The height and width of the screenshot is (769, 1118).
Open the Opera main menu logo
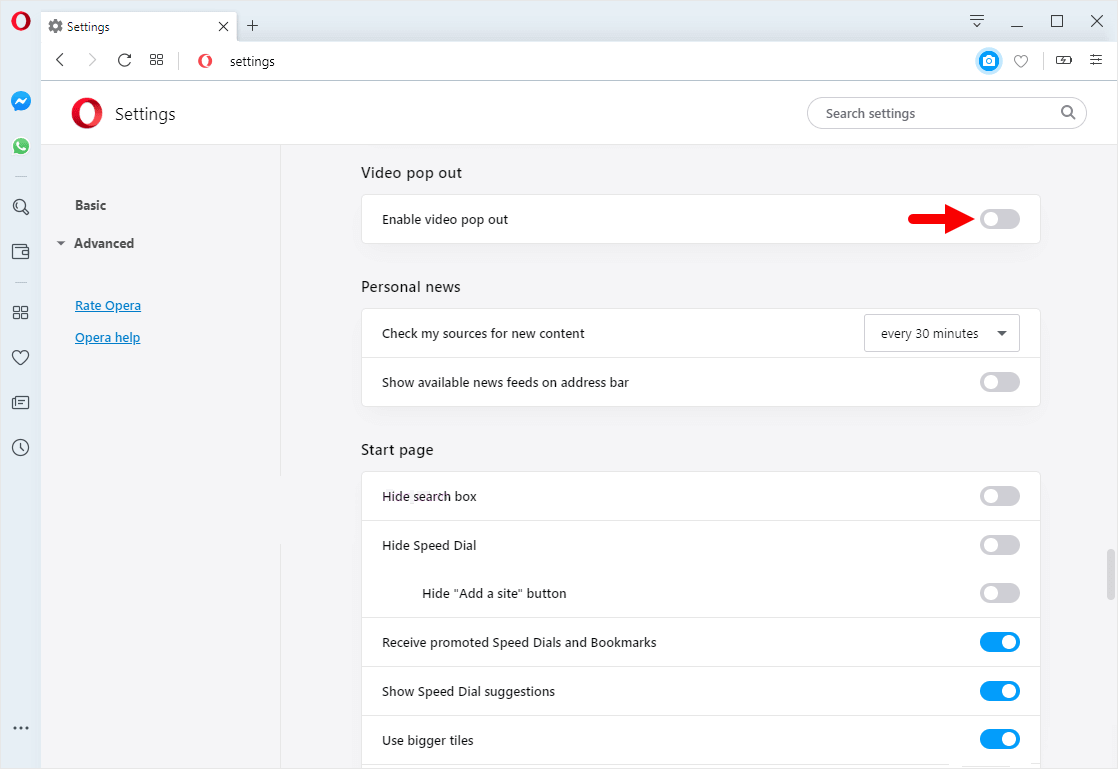click(x=21, y=21)
